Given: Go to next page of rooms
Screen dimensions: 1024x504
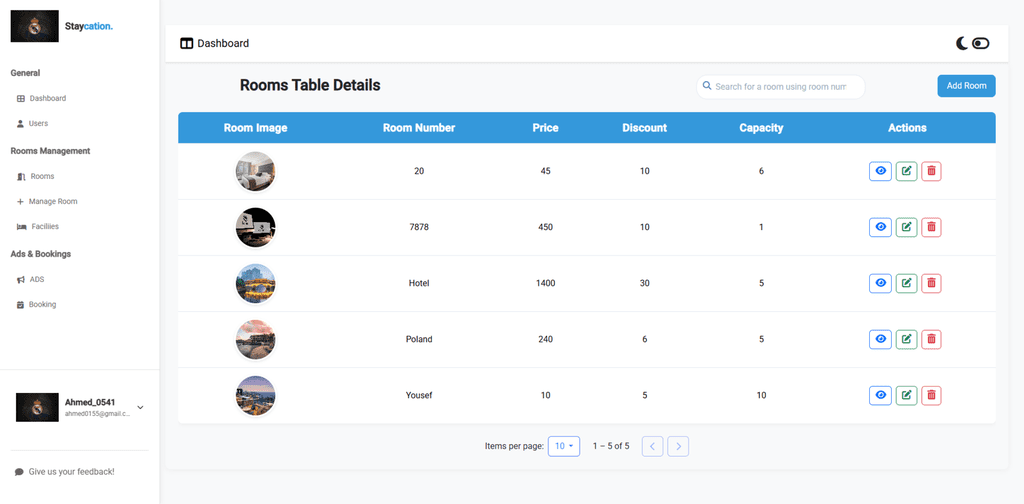Looking at the screenshot, I should 678,446.
